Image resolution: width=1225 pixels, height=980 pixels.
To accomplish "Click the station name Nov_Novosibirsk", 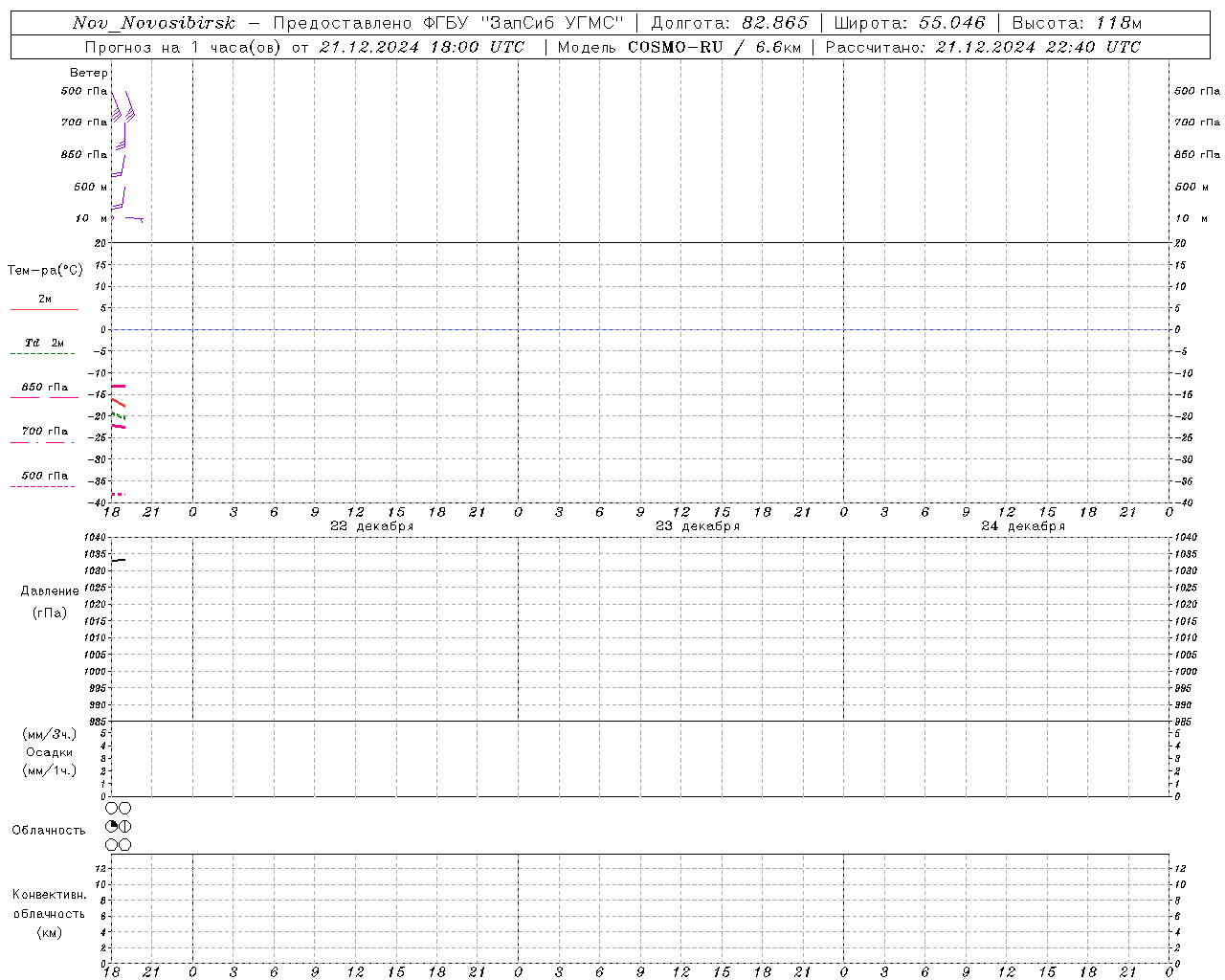I will (153, 23).
